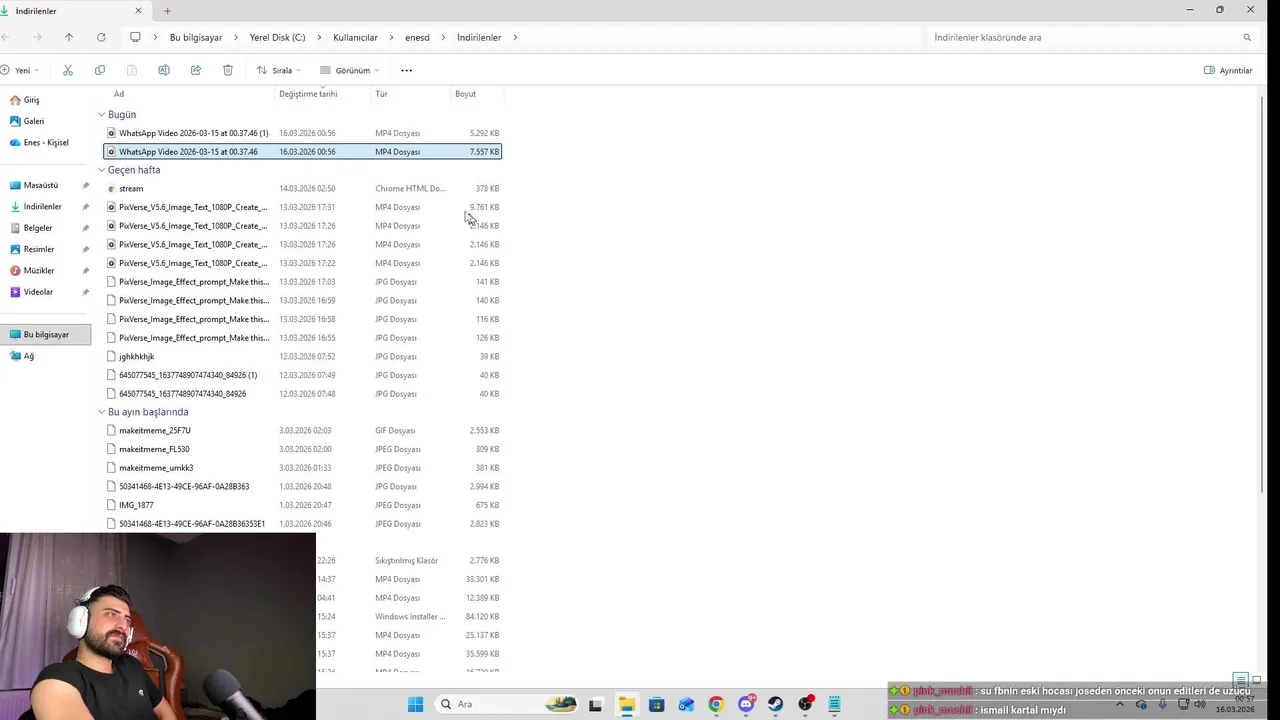Refresh the folder view

click(x=101, y=37)
